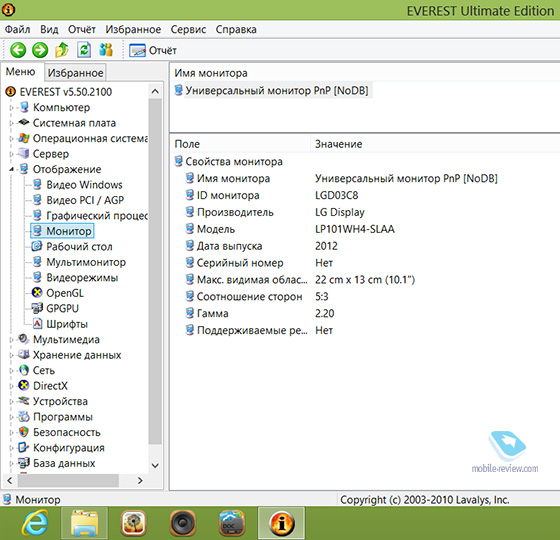Viewport: 560px width, 540px height.
Task: Switch to the Меню tab
Action: pos(21,72)
